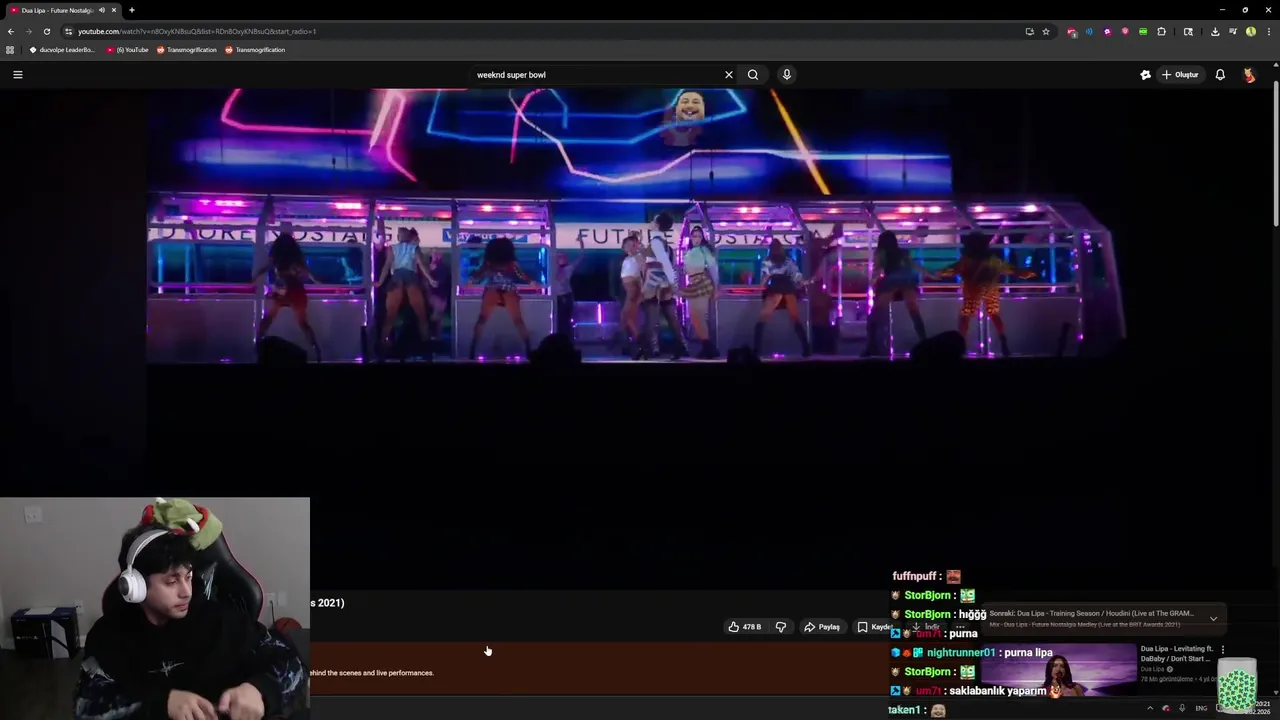Expand the Sonraki playlist panel chevron
1280x720 pixels.
click(x=1213, y=618)
